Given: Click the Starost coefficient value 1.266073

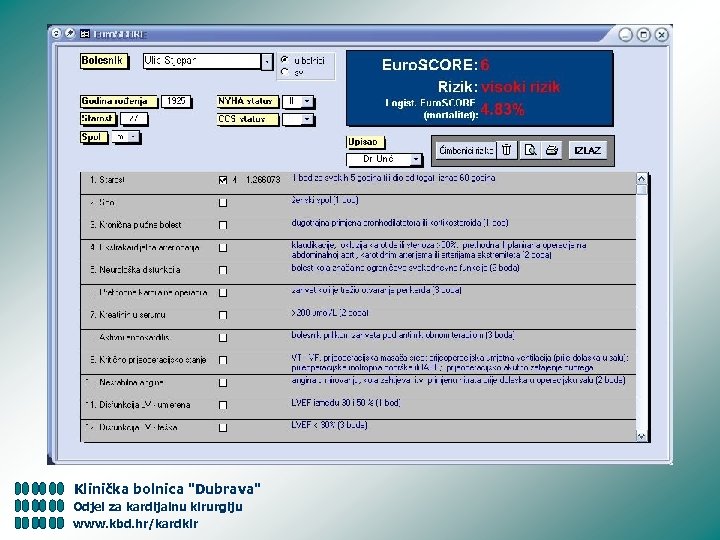Looking at the screenshot, I should (263, 180).
